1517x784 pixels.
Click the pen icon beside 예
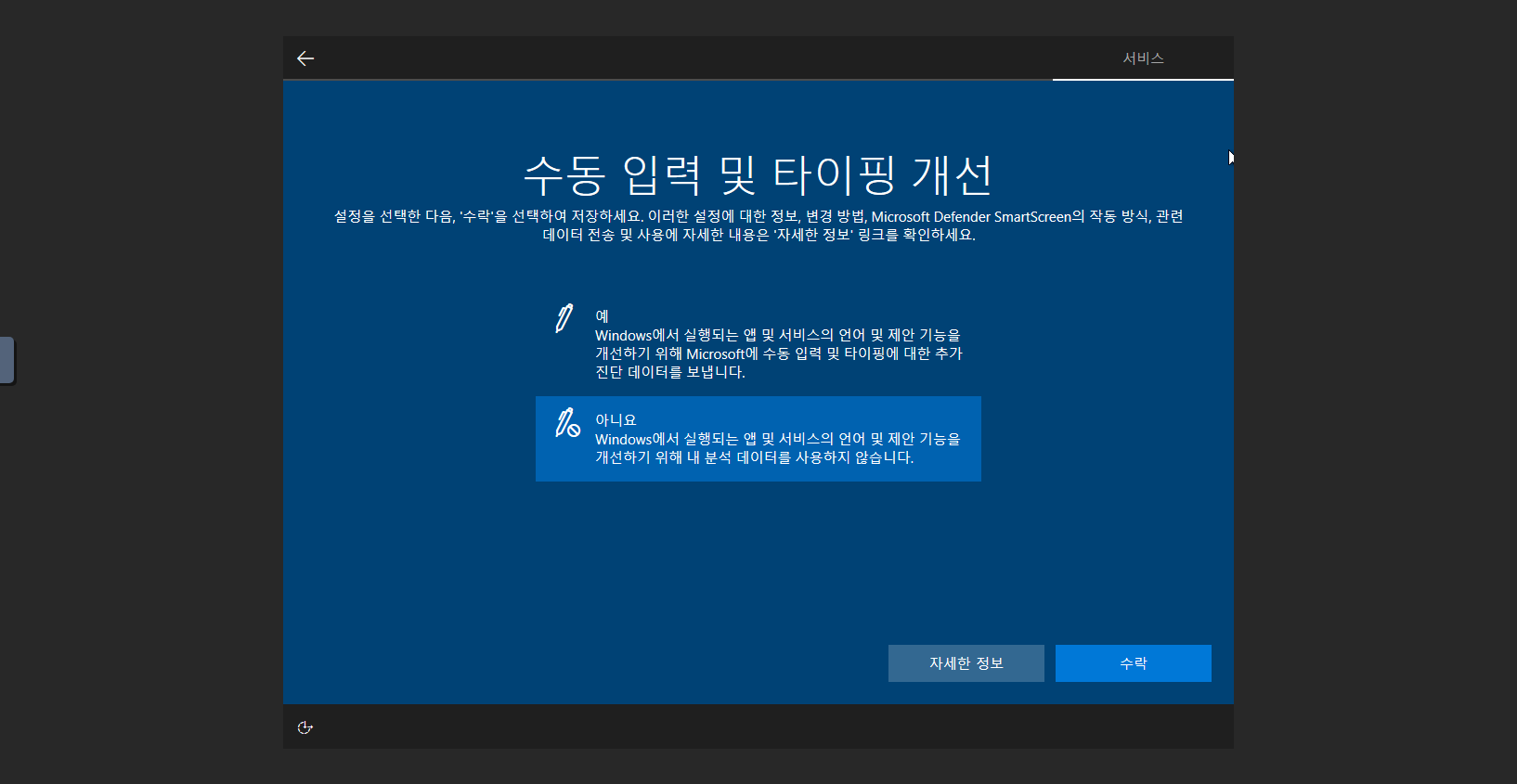tap(564, 318)
